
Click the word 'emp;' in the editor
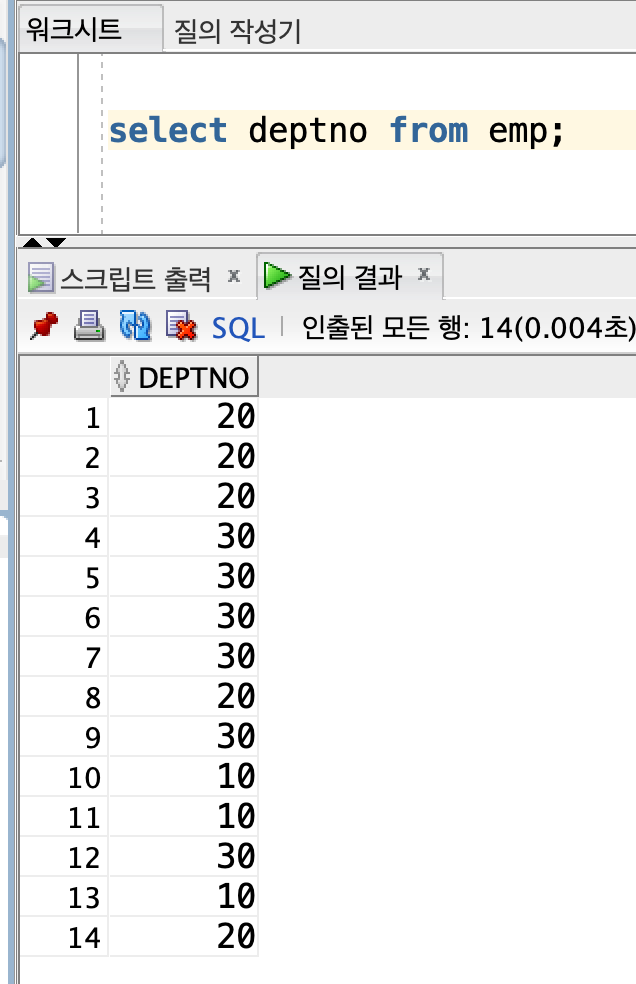526,133
